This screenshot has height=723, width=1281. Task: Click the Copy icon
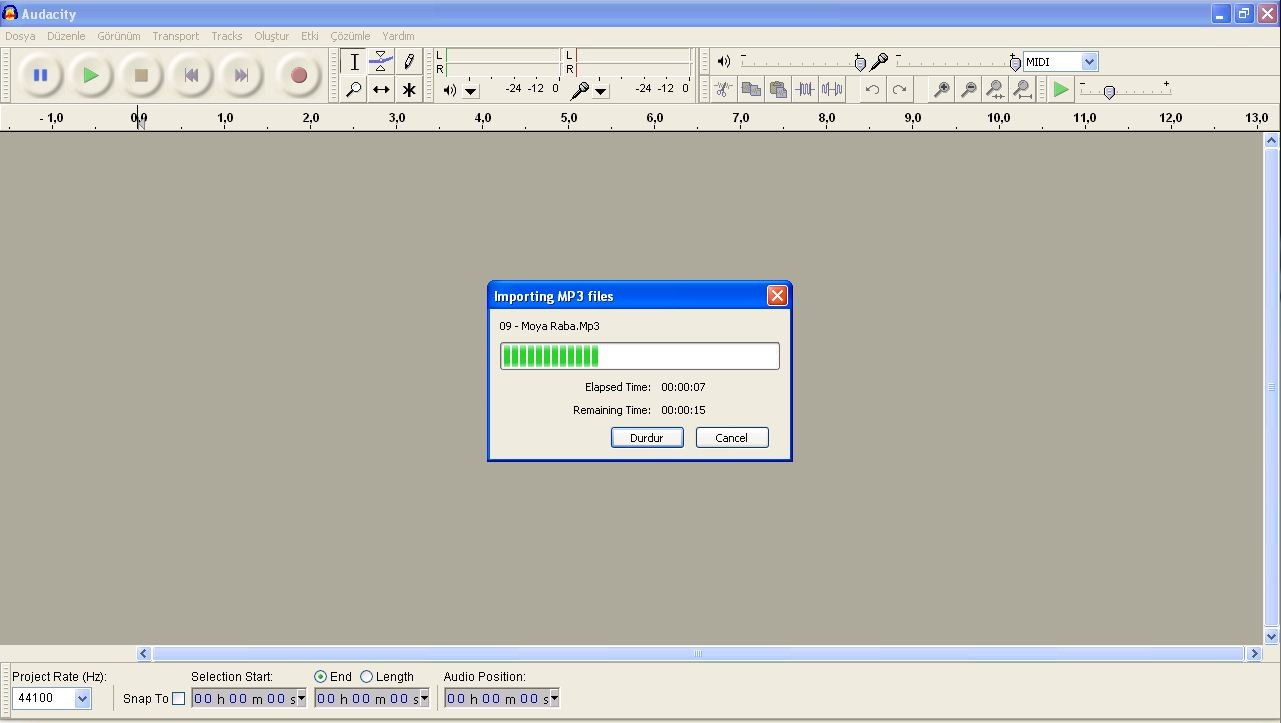tap(751, 90)
